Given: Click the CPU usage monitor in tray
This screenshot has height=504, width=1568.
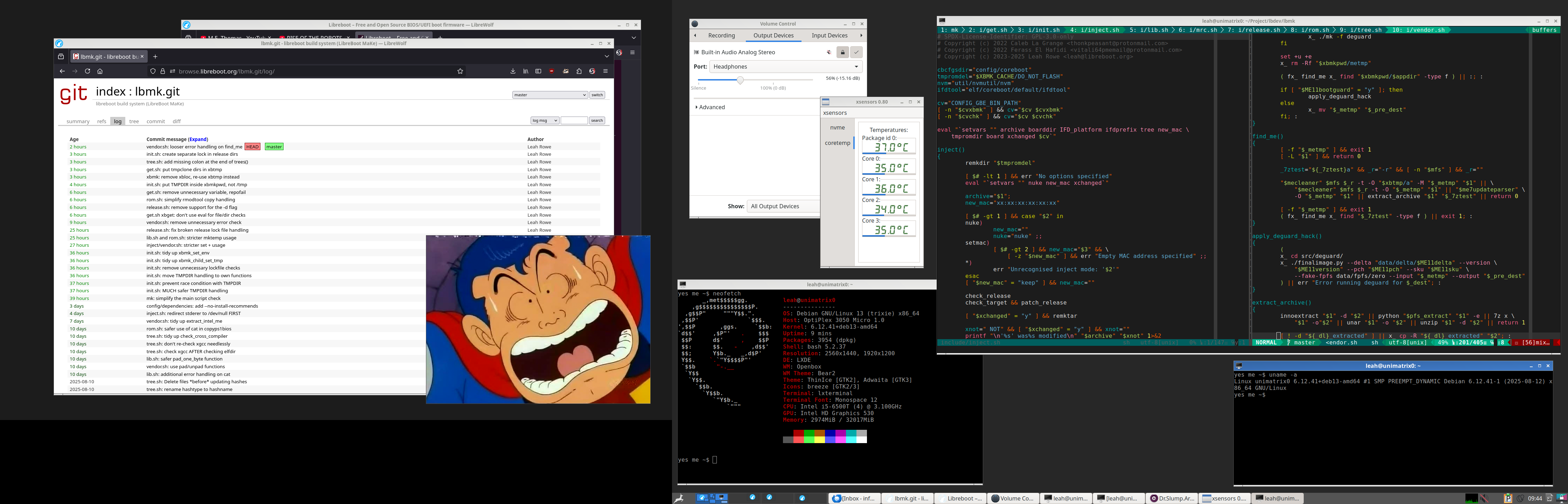Looking at the screenshot, I should [1471, 498].
